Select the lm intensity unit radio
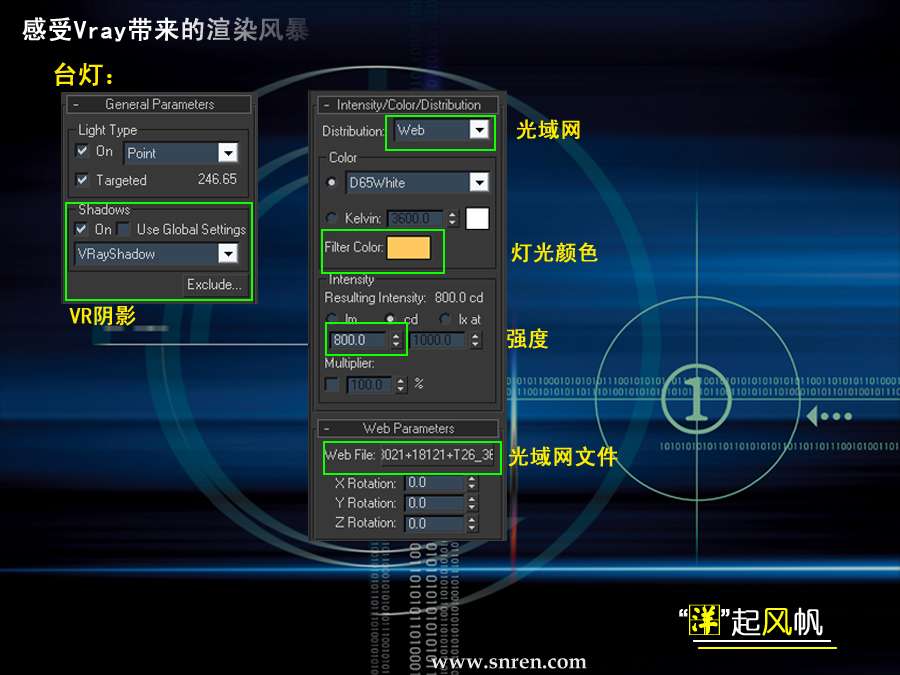900x675 pixels. pos(331,319)
